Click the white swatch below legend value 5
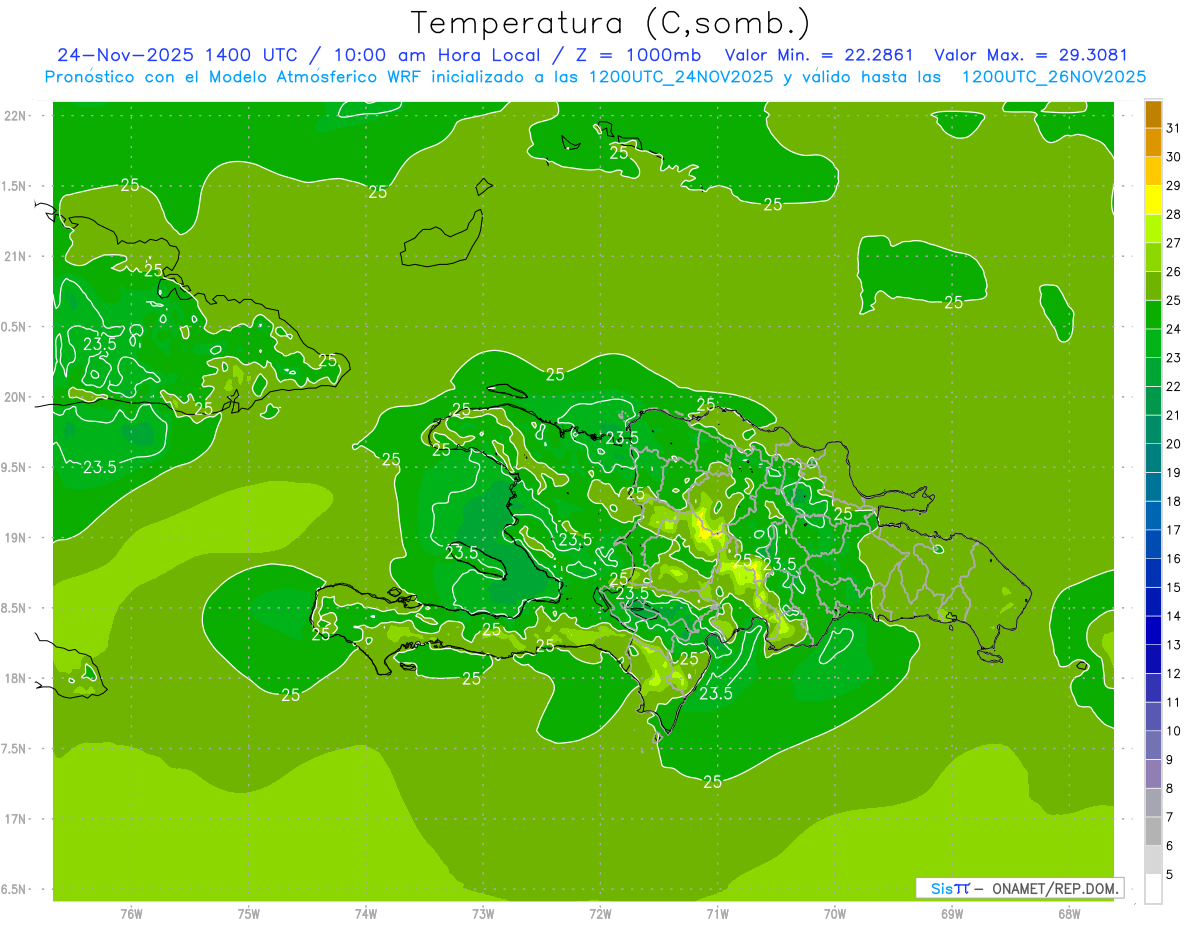Viewport: 1200px width, 927px height. (x=1153, y=889)
